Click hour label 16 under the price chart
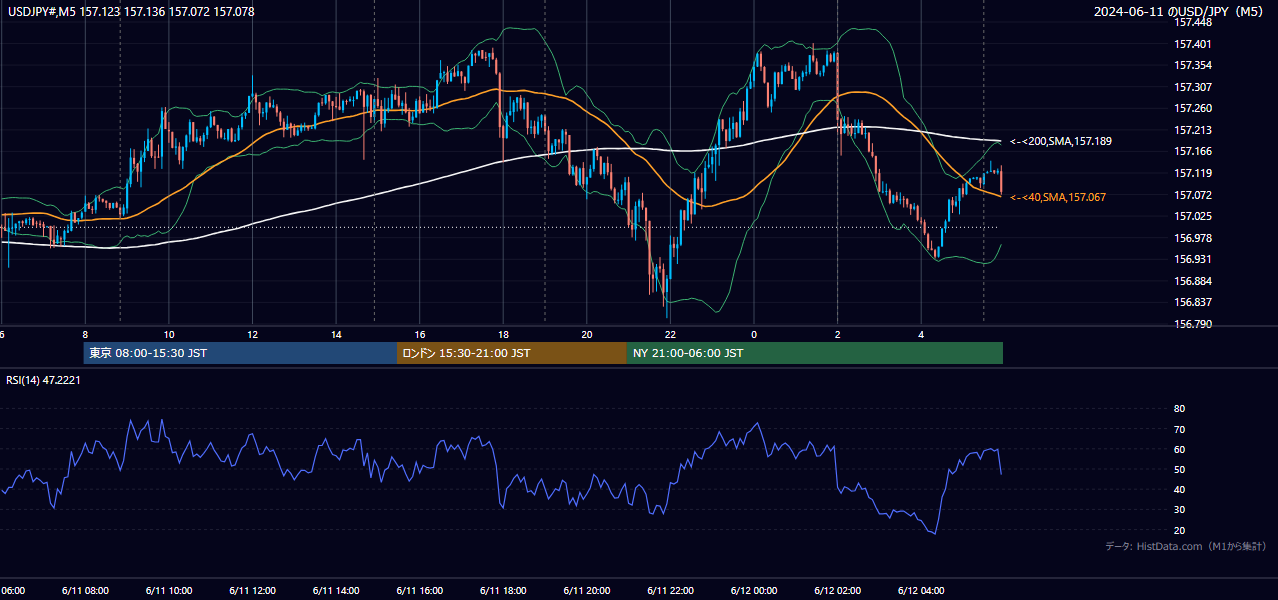The width and height of the screenshot is (1278, 600). [420, 335]
